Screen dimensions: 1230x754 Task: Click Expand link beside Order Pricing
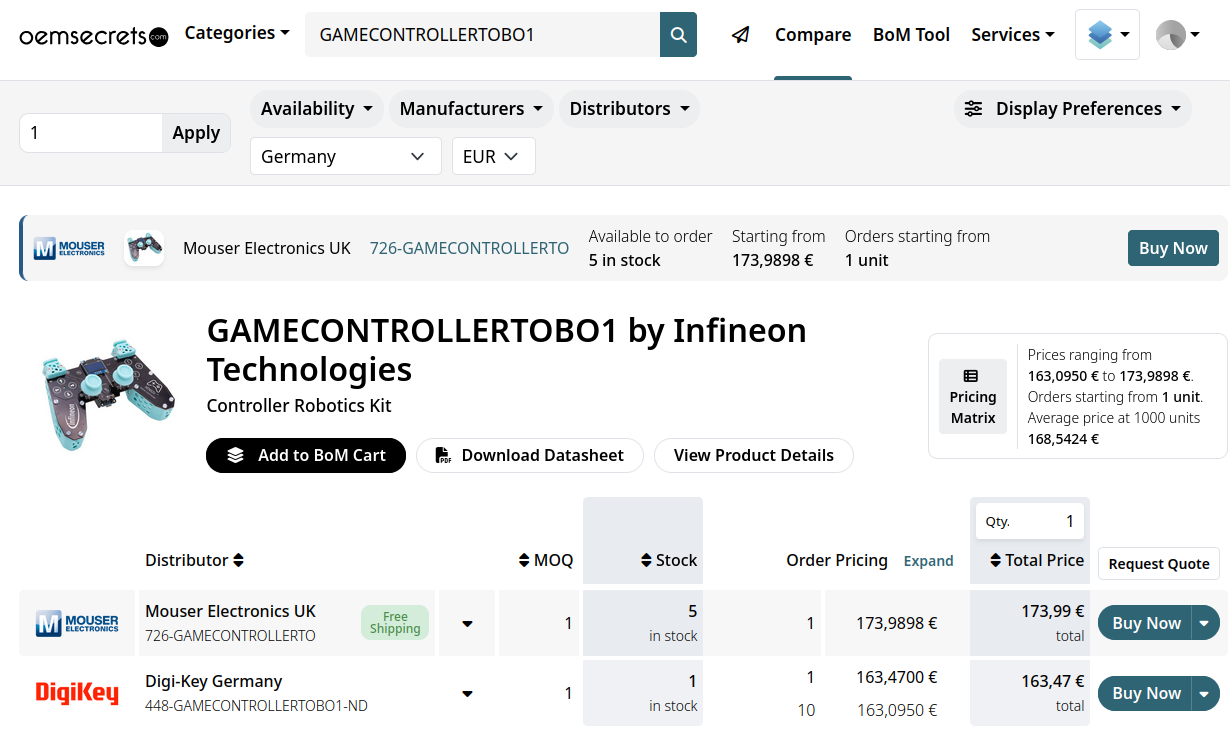point(928,561)
